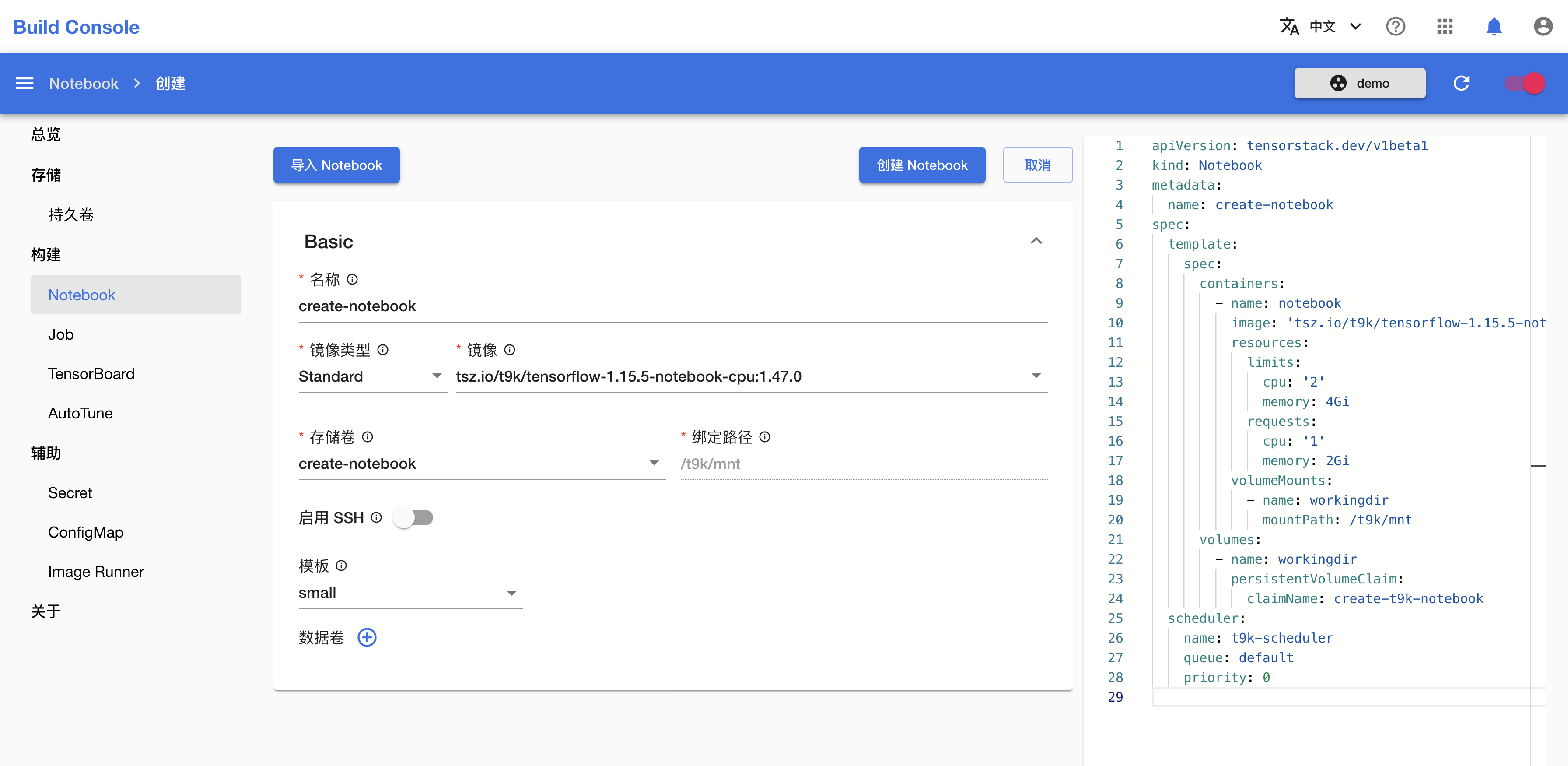Screen dimensions: 1568x766
Task: Click info icon next to 镜像
Action: pyautogui.click(x=510, y=350)
